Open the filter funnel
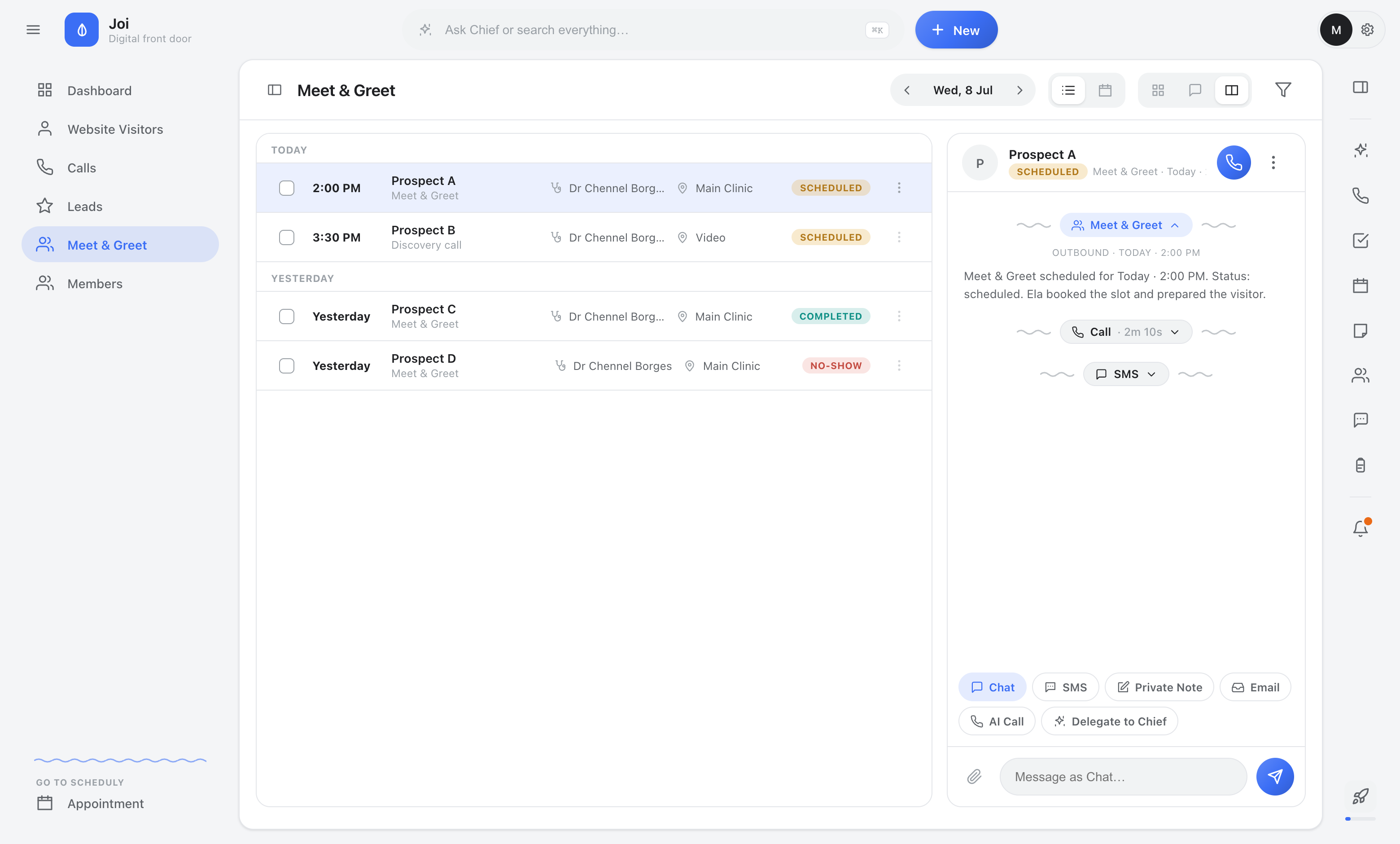 1283,90
